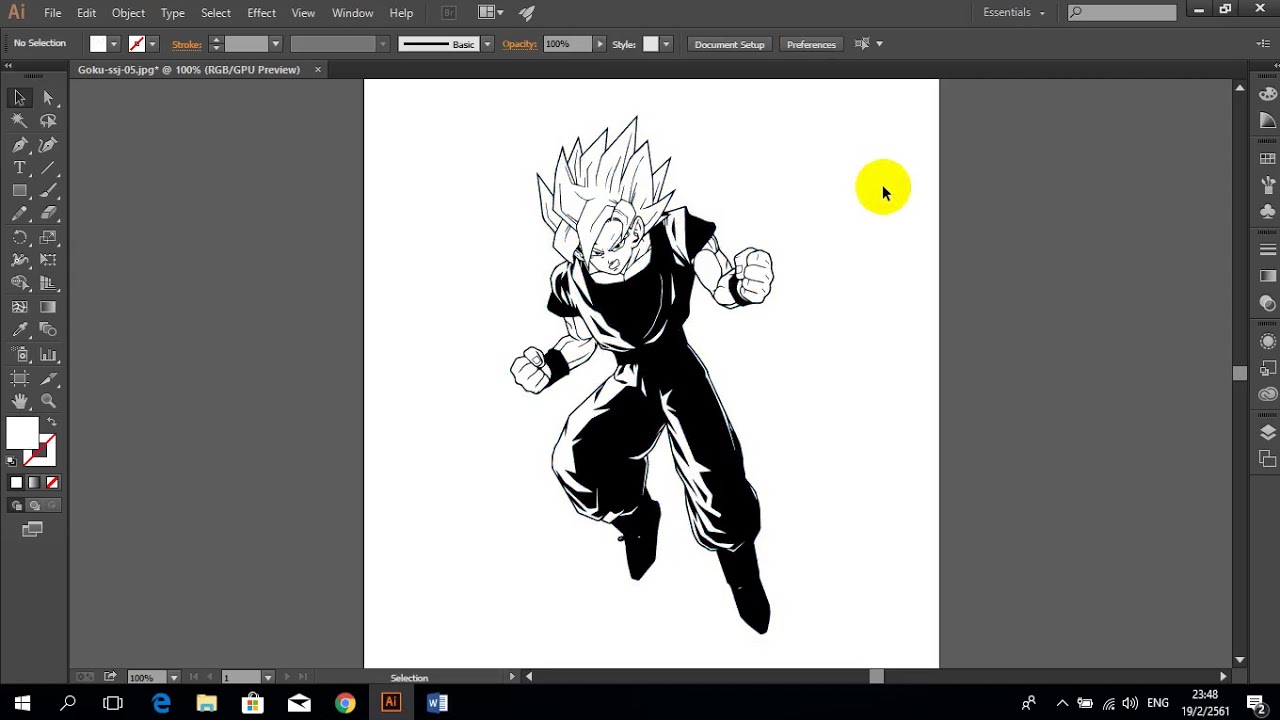Viewport: 1280px width, 720px height.
Task: Select the Eraser tool
Action: tap(48, 214)
